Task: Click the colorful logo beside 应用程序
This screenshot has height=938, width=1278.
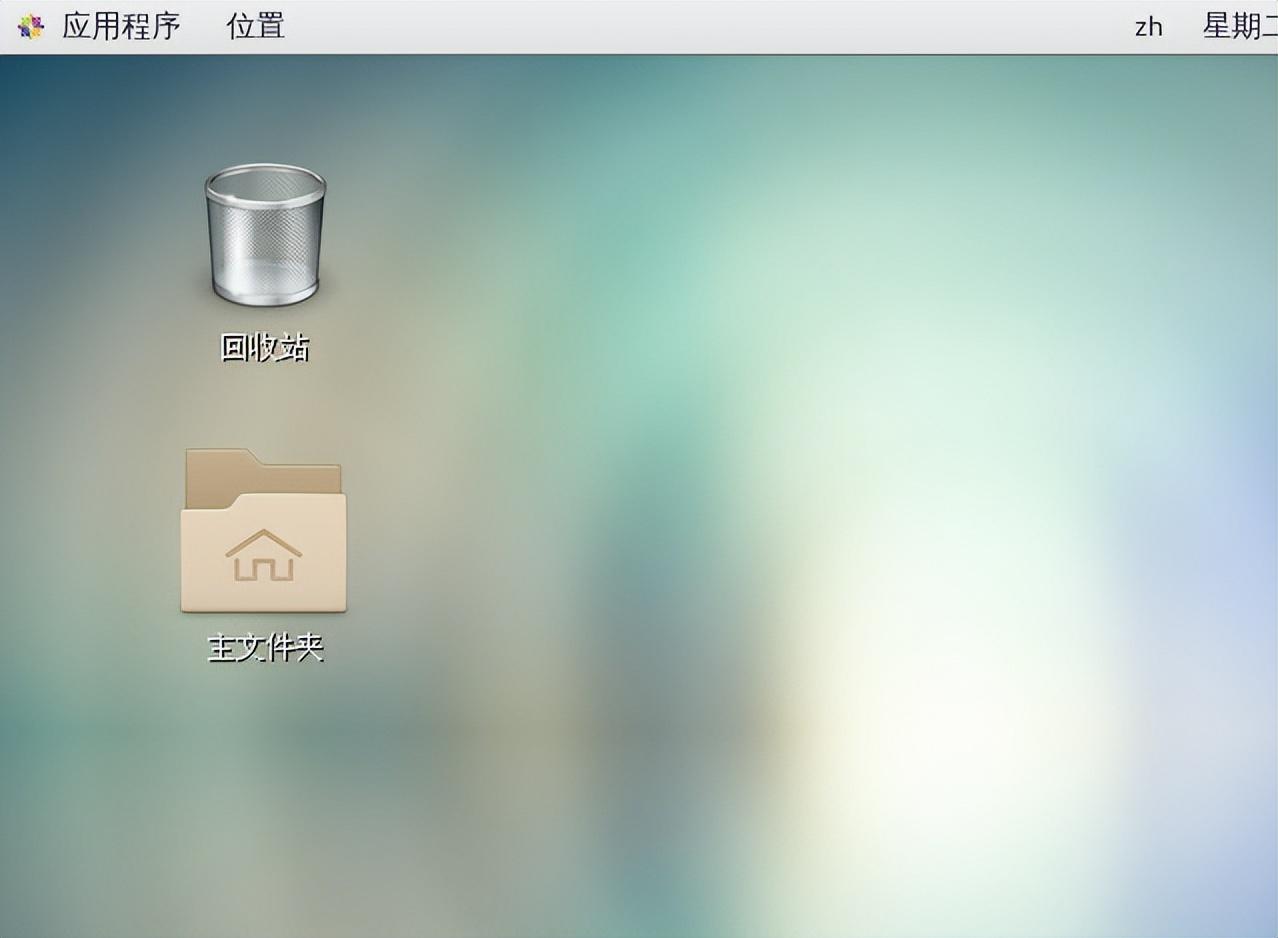Action: [31, 26]
